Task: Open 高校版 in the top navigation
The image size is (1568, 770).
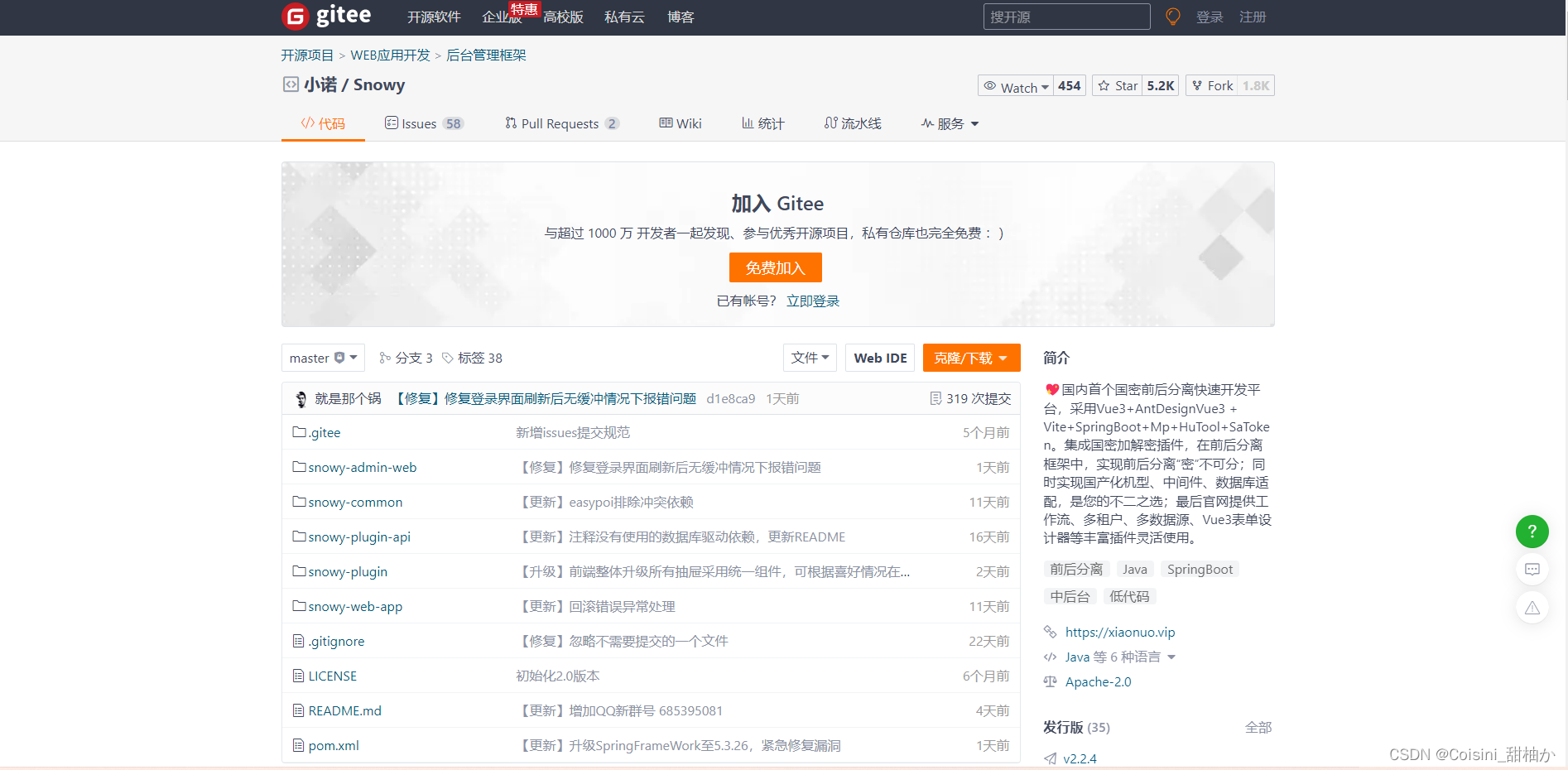Action: 563,17
